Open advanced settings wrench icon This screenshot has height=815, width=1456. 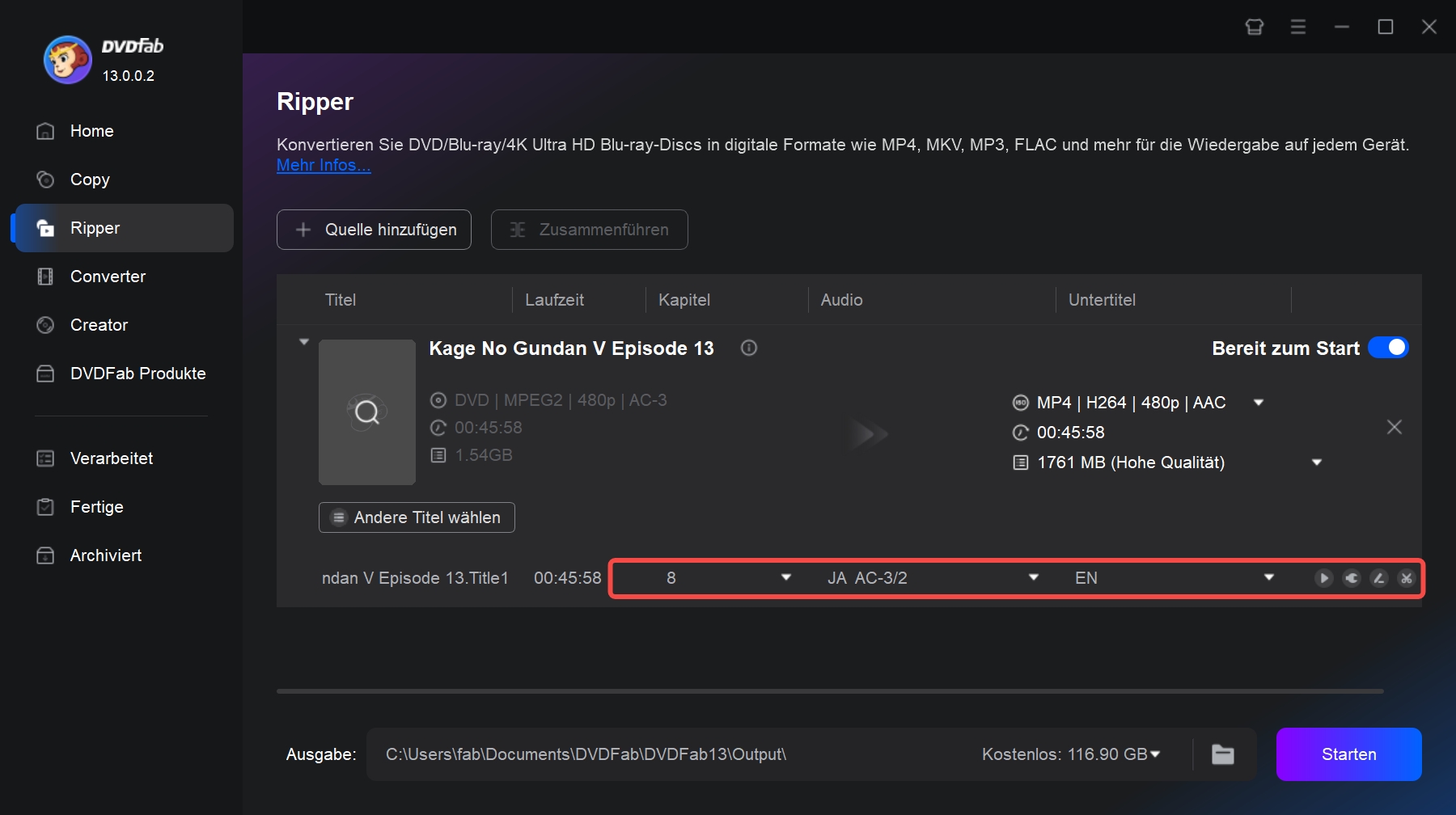tap(1352, 578)
